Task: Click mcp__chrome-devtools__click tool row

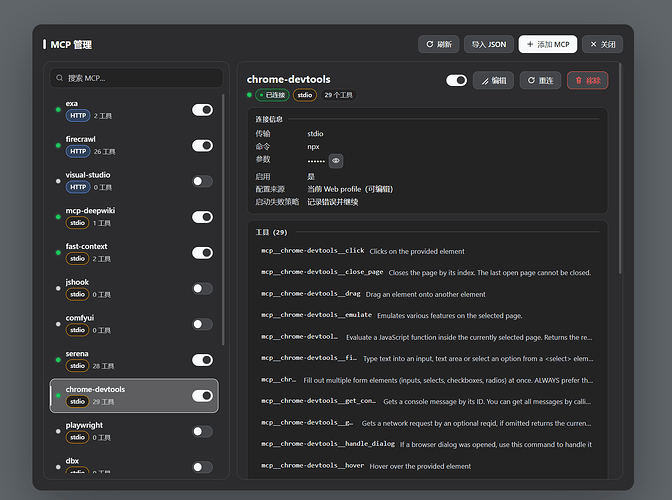Action: (427, 251)
